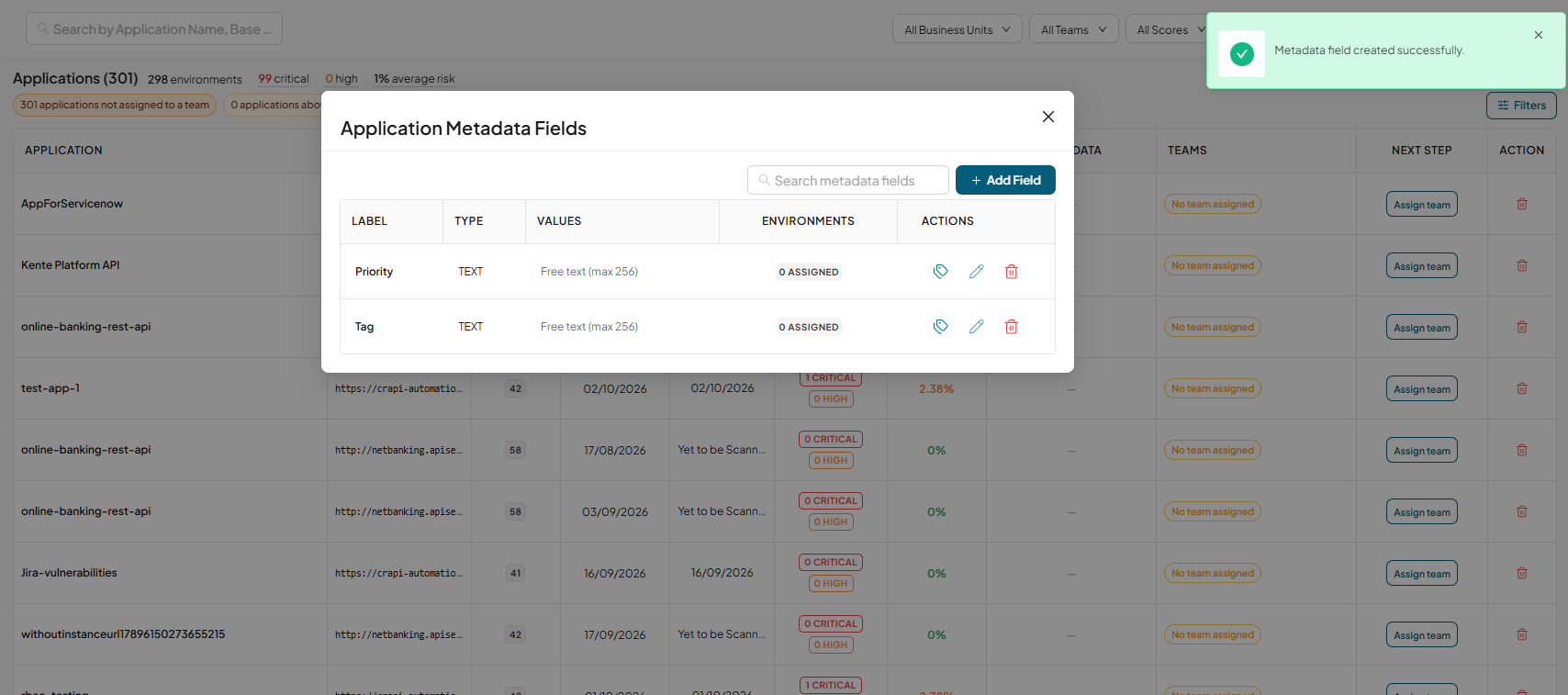This screenshot has height=695, width=1568.
Task: Click the 0 ASSIGNED badge for Priority
Action: click(x=809, y=272)
